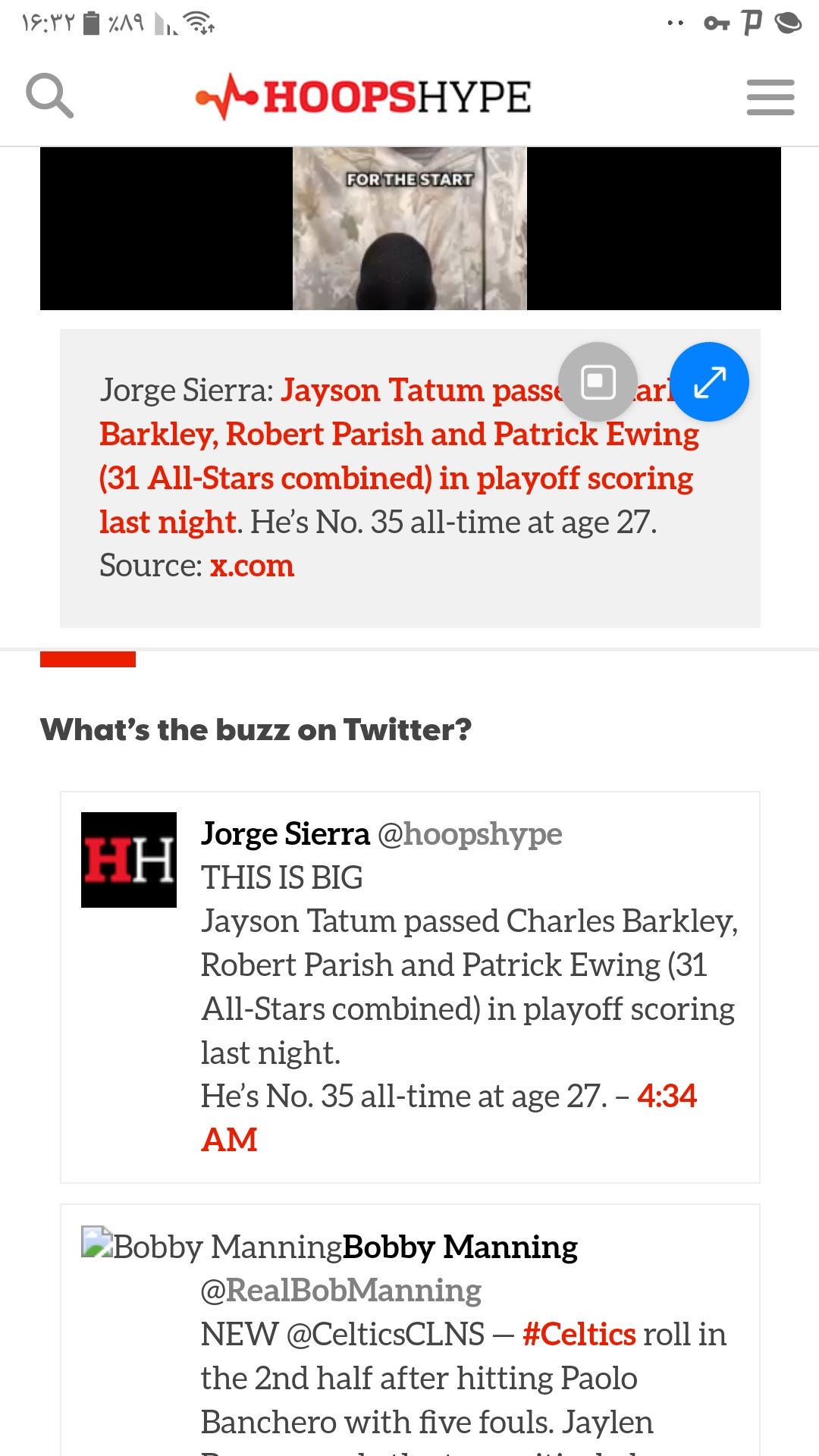The image size is (819, 1456).
Task: Tap the gray stop square button
Action: click(598, 381)
